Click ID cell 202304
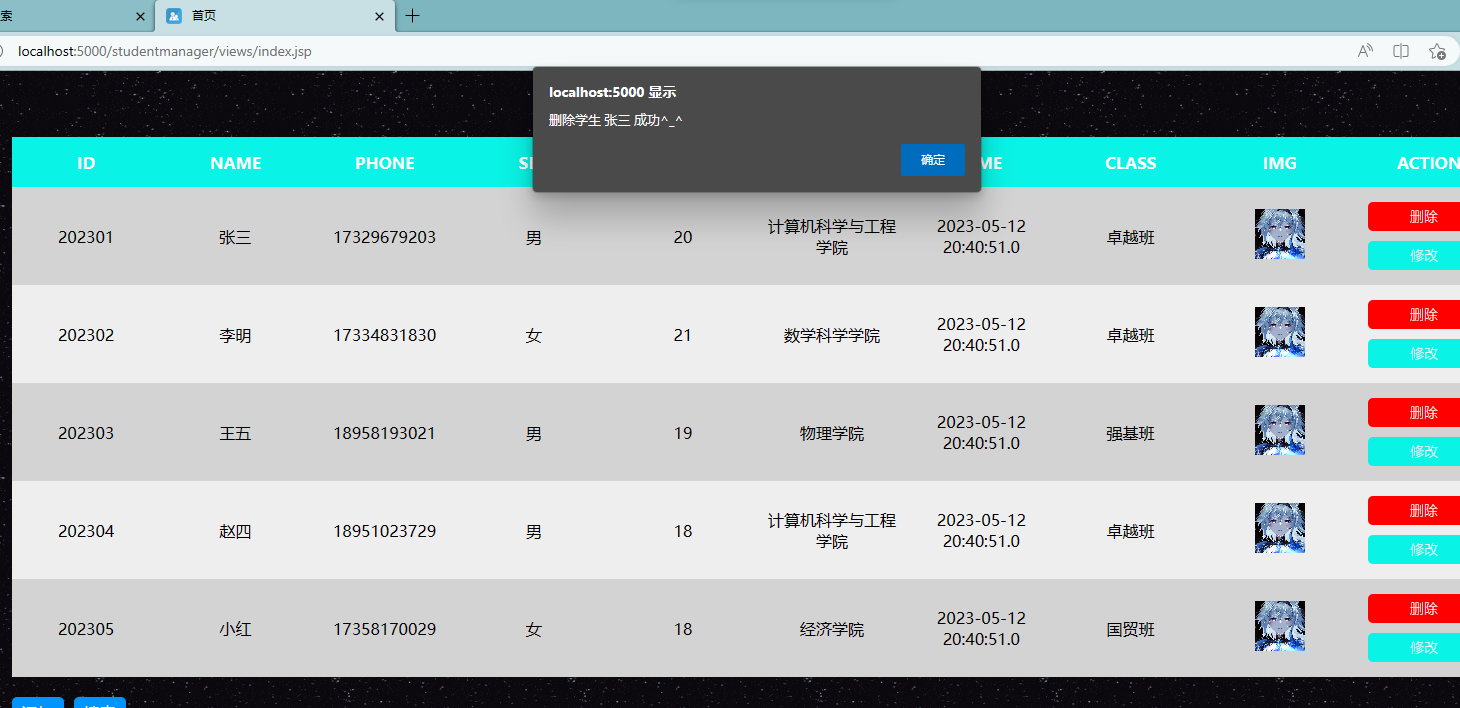This screenshot has width=1460, height=708. (x=86, y=531)
